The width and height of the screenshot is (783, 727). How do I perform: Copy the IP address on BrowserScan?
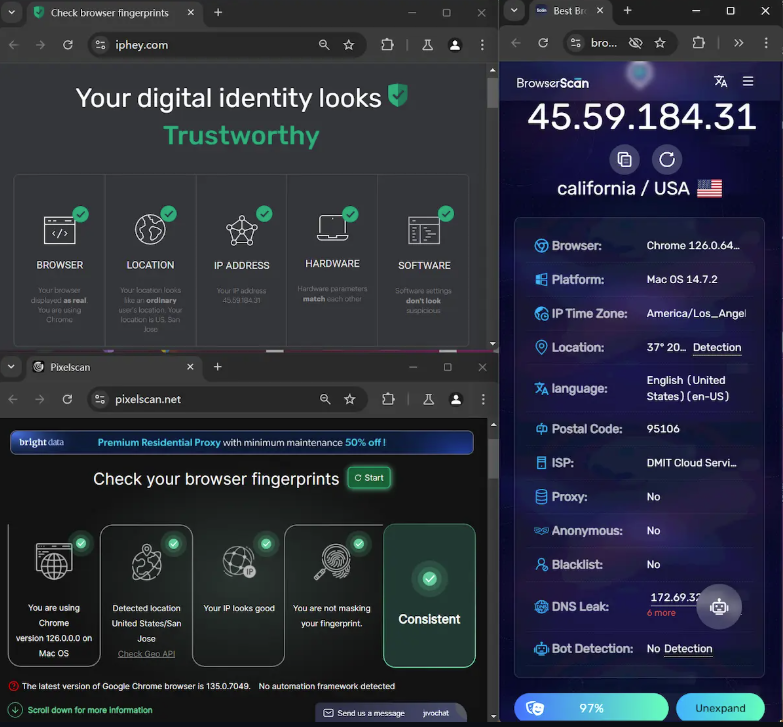coord(624,160)
